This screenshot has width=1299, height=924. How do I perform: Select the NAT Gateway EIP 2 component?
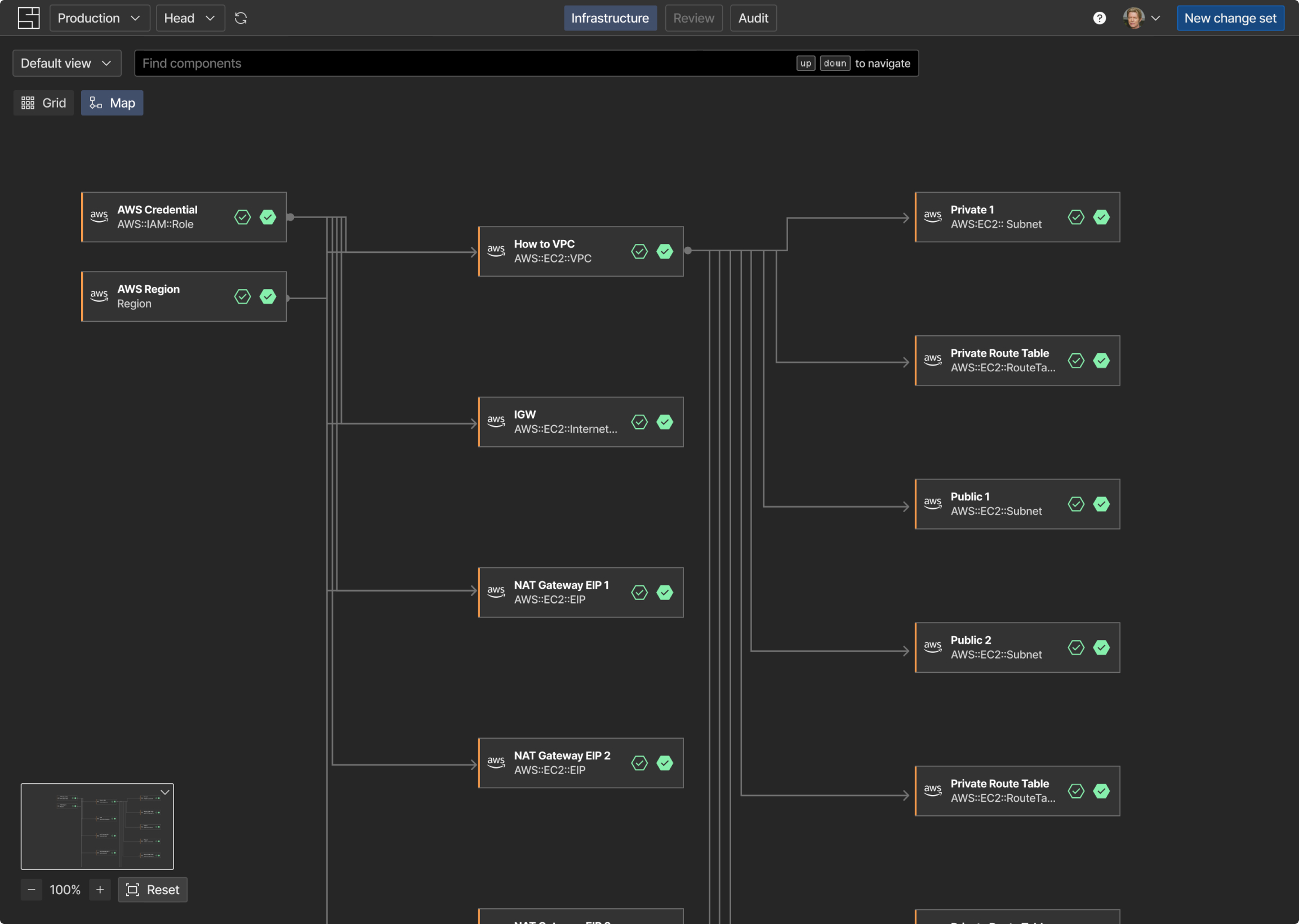click(581, 763)
